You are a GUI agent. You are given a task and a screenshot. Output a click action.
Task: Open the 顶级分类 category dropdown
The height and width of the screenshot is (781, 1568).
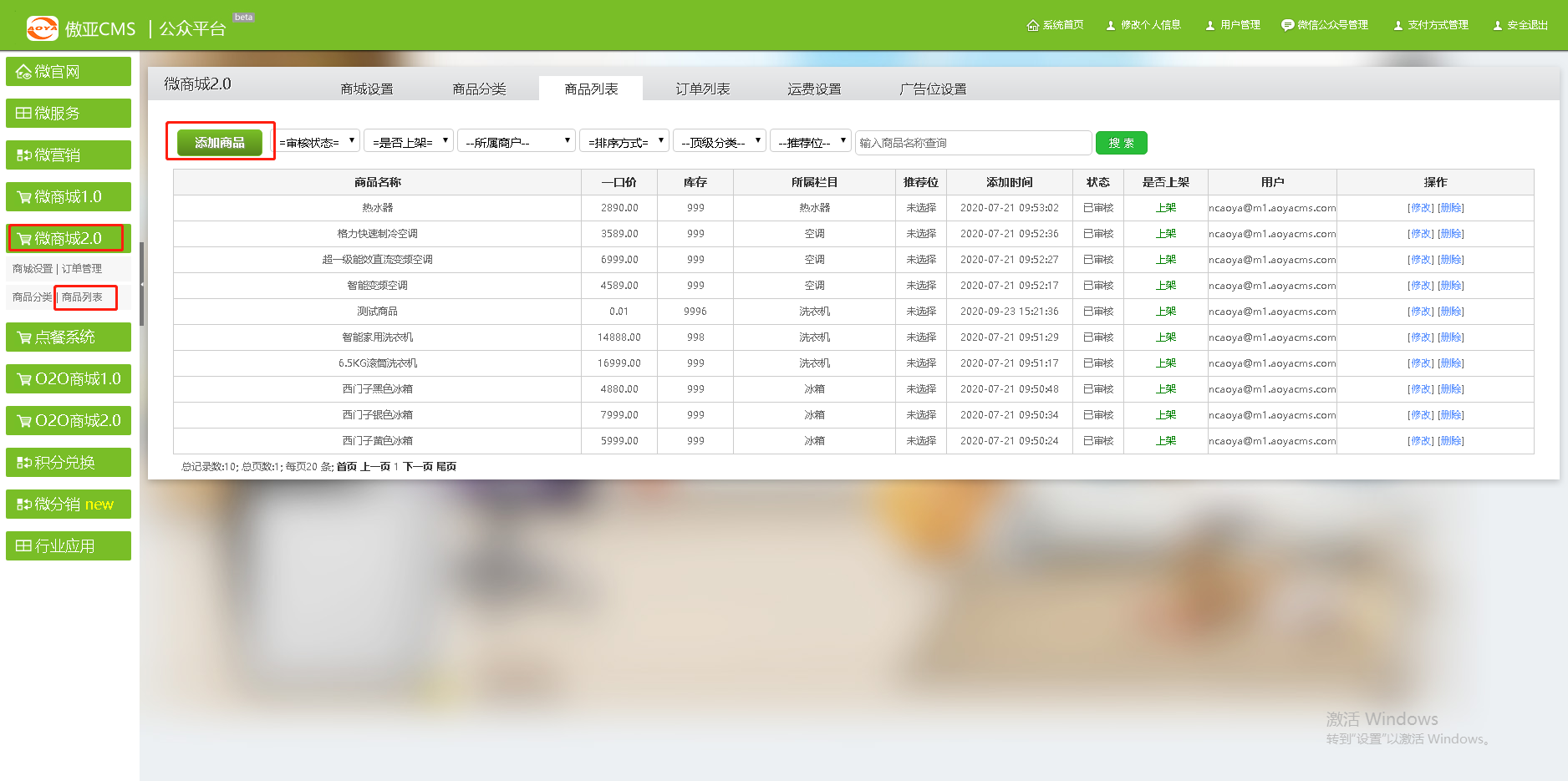pyautogui.click(x=719, y=142)
